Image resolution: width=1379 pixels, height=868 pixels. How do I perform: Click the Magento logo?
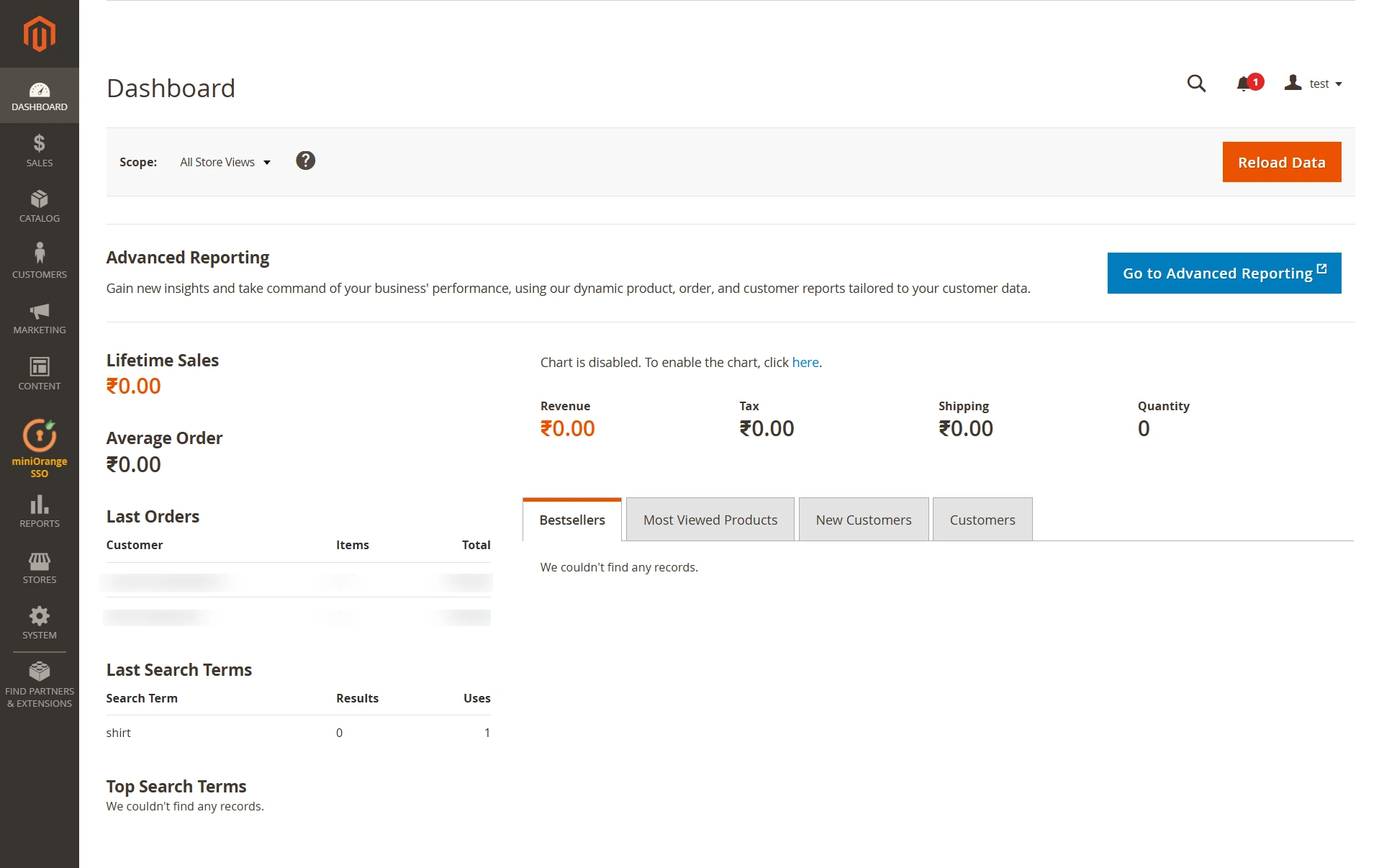(40, 33)
